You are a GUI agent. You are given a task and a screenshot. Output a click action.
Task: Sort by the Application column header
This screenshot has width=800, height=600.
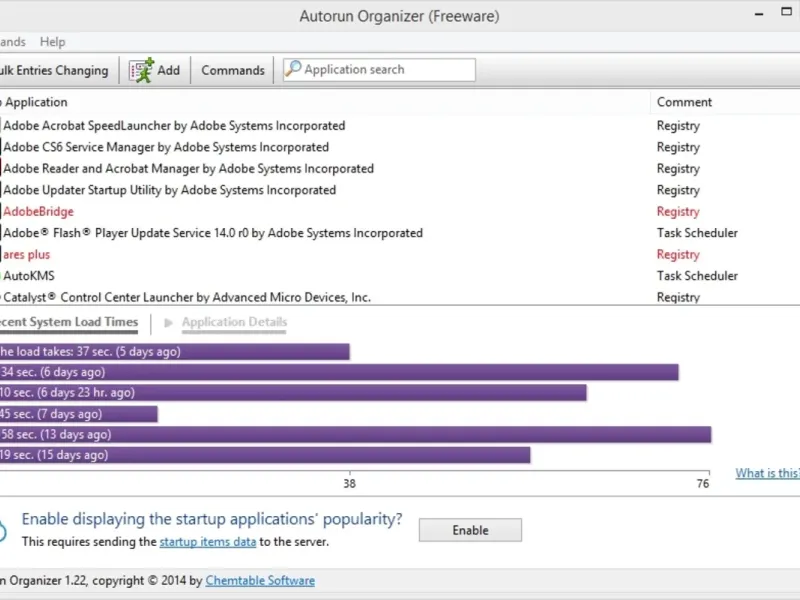tap(36, 102)
